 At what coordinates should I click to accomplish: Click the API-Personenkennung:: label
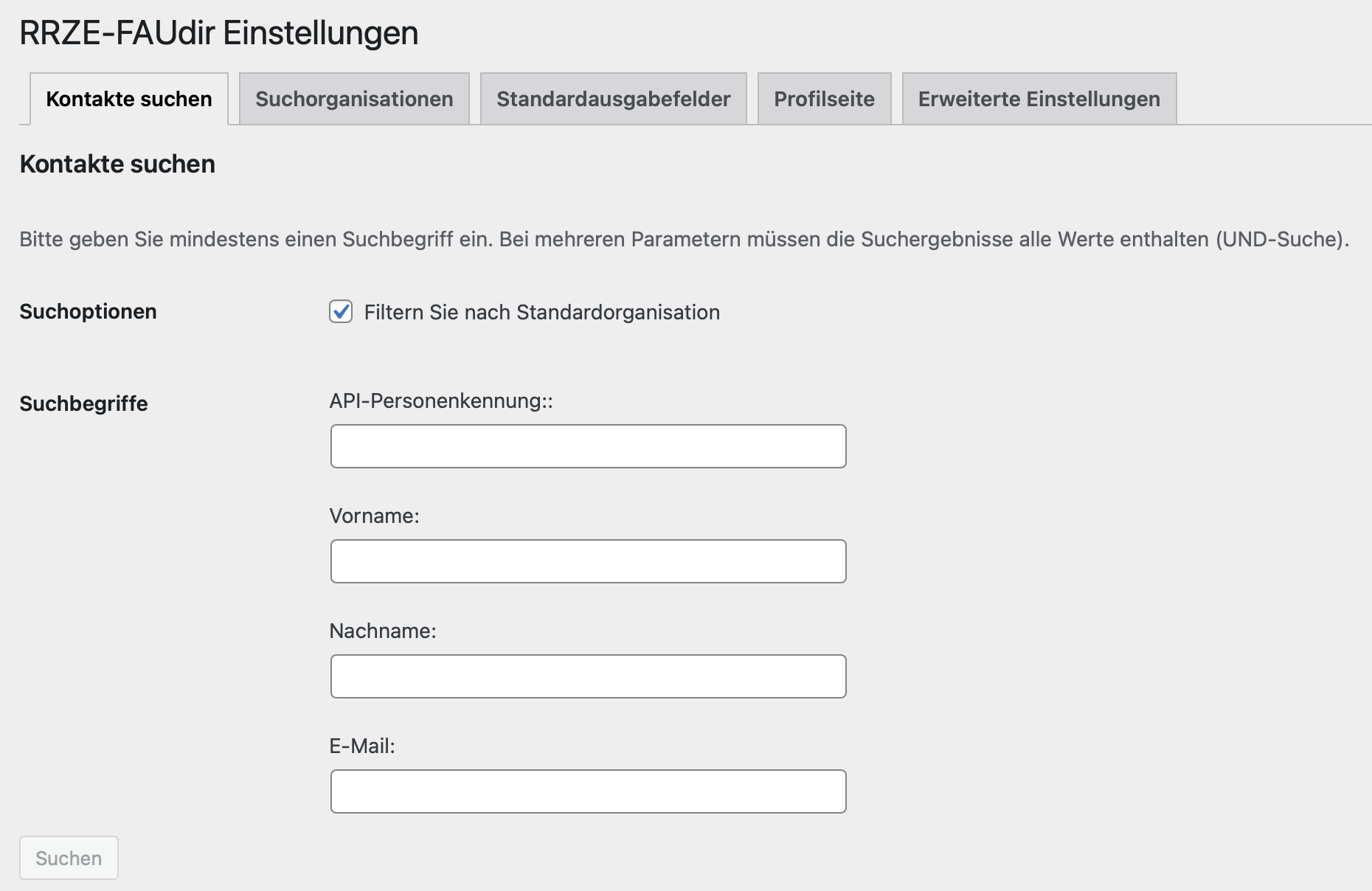(441, 401)
